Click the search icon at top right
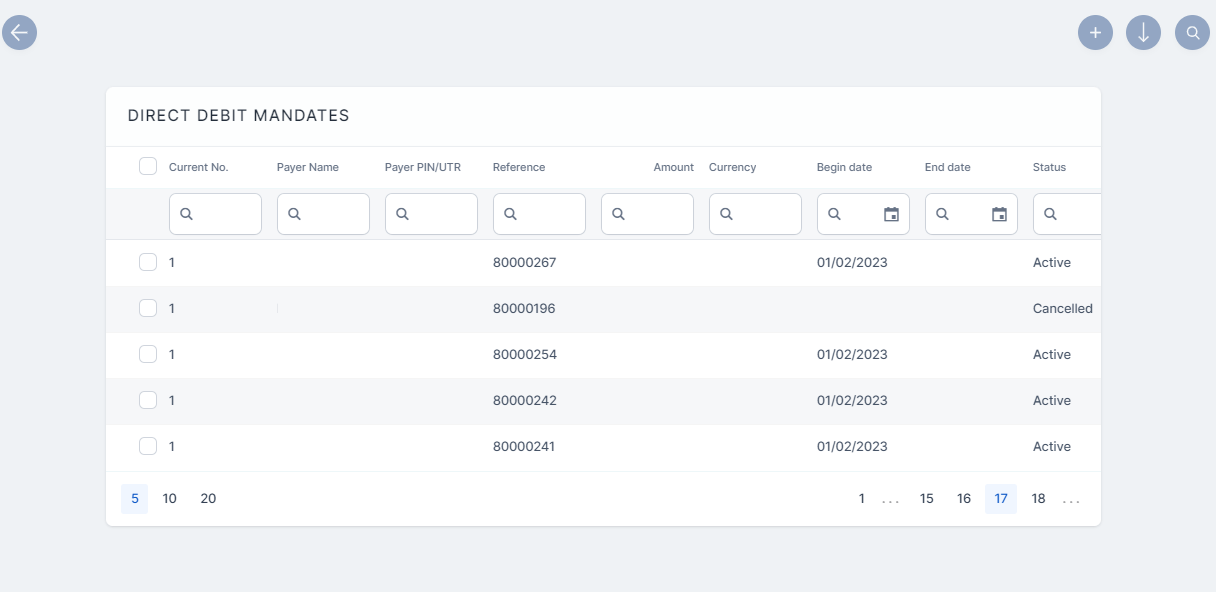The height and width of the screenshot is (592, 1216). click(x=1192, y=32)
